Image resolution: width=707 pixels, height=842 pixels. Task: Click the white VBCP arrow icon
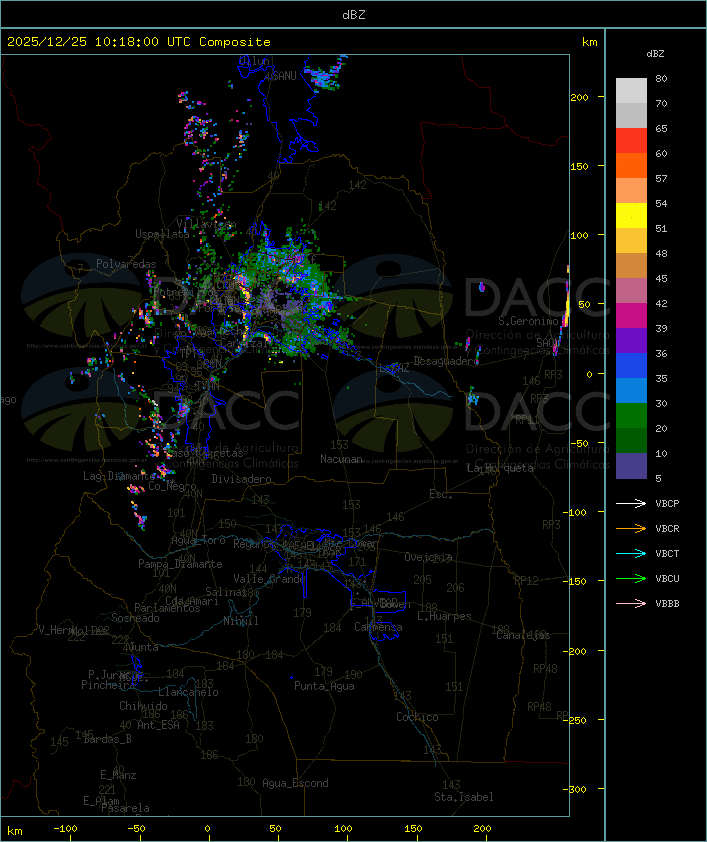coord(631,503)
